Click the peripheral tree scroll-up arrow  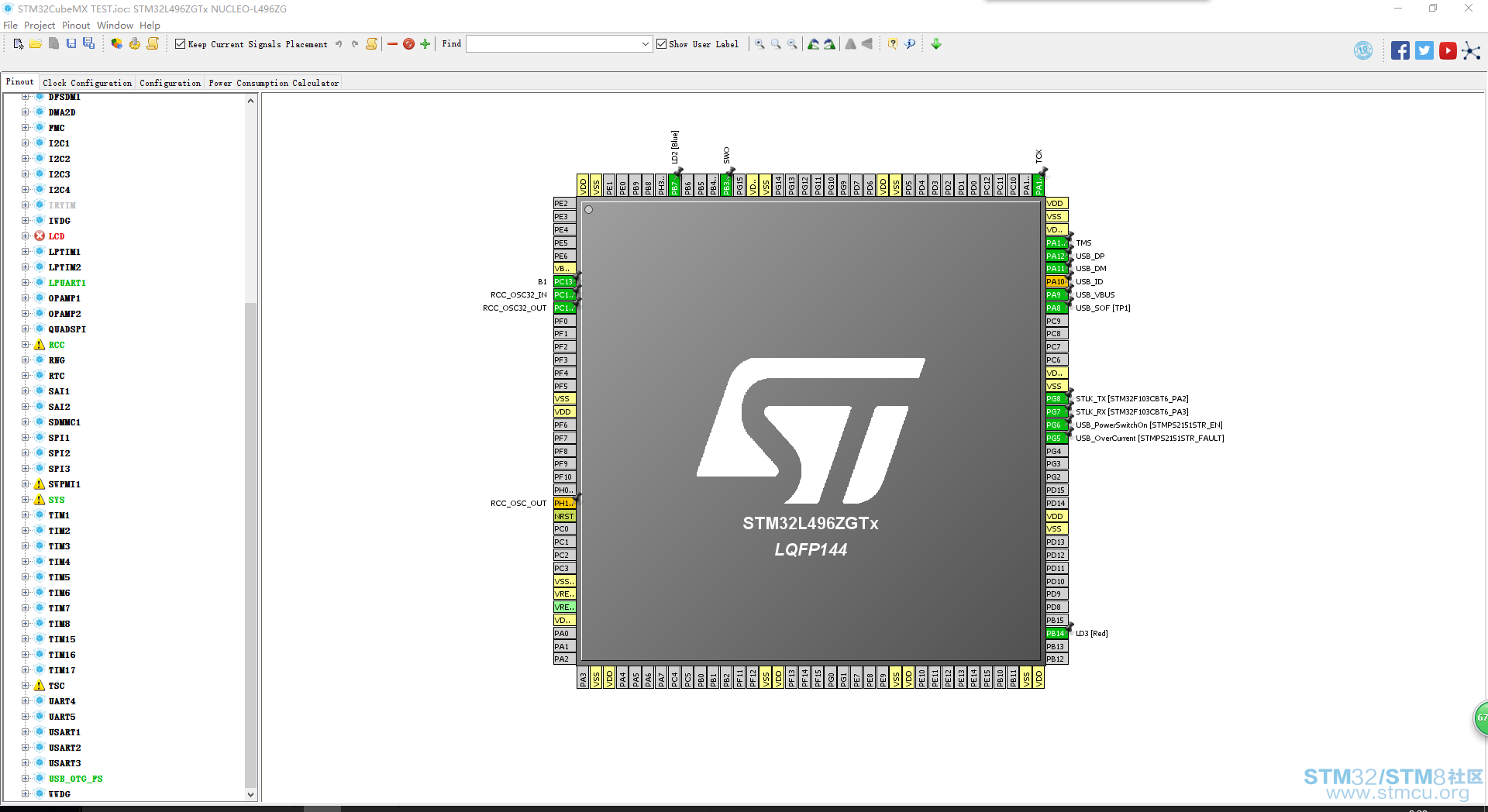click(250, 101)
